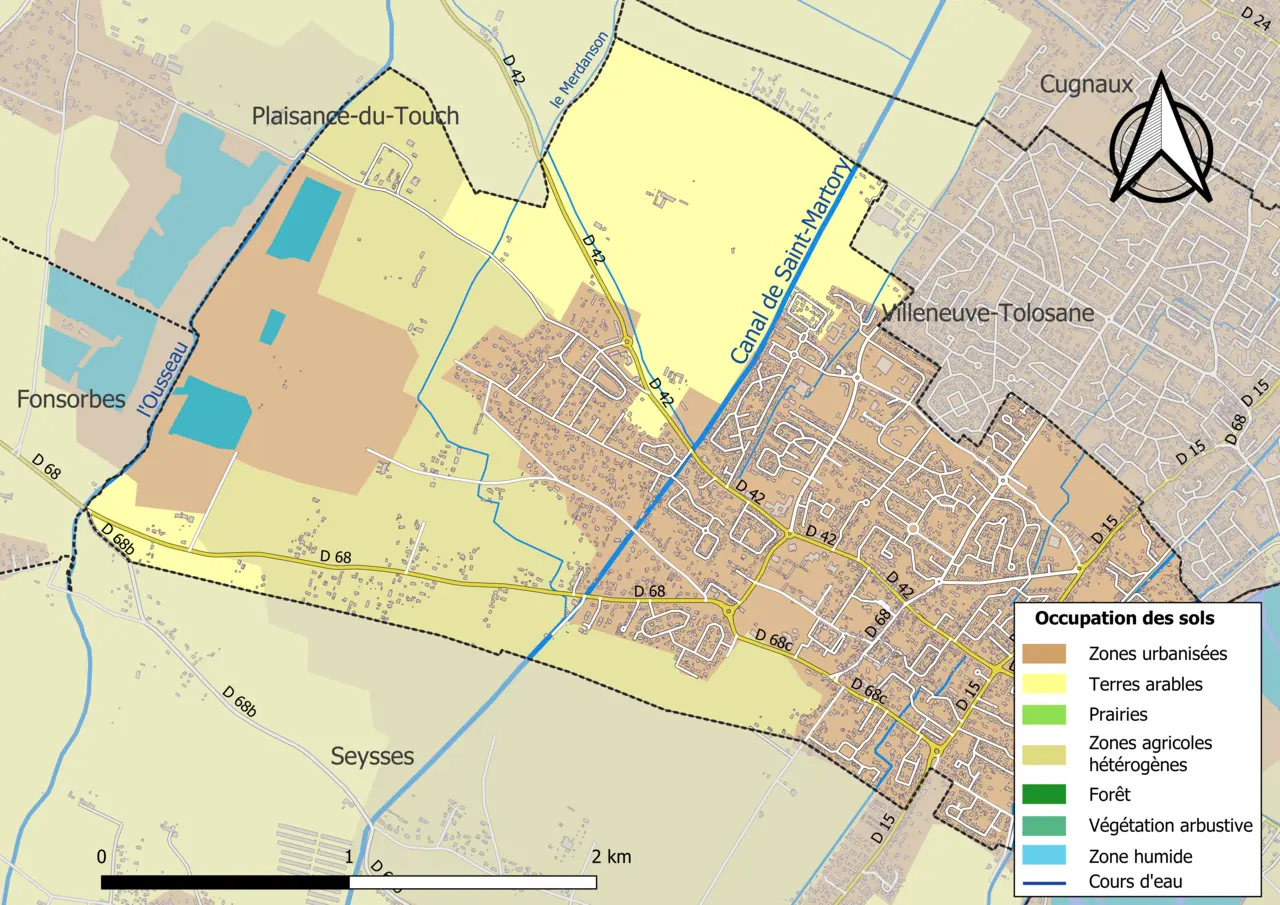Screen dimensions: 1280x905
Task: Click the Végétation arbustive legend swatch
Action: 1044,825
